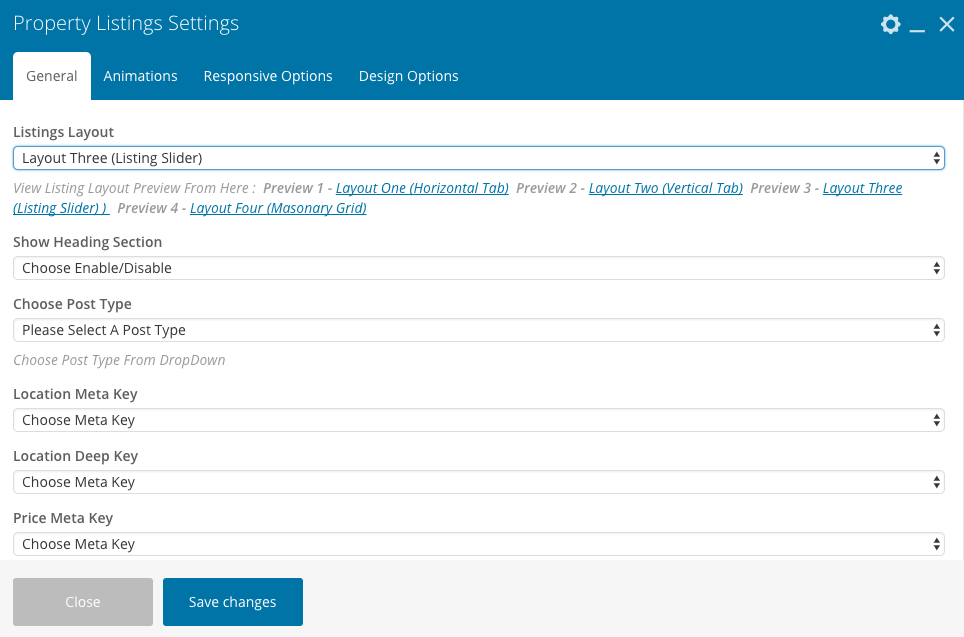964x637 pixels.
Task: Open the Responsive Options tab
Action: coord(268,76)
